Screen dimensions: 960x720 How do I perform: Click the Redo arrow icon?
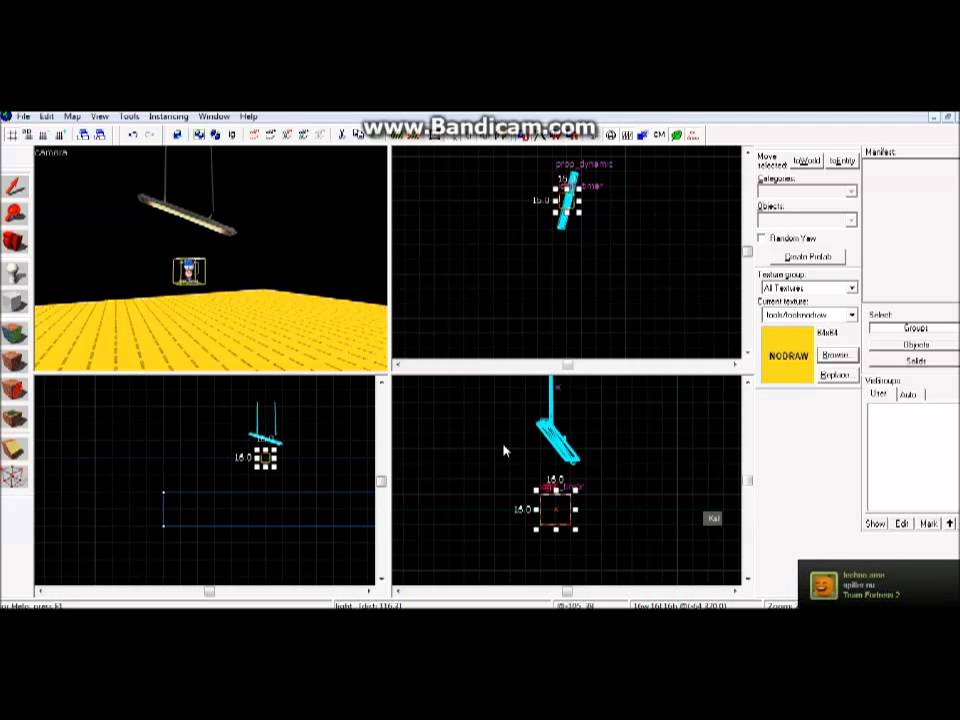(149, 135)
